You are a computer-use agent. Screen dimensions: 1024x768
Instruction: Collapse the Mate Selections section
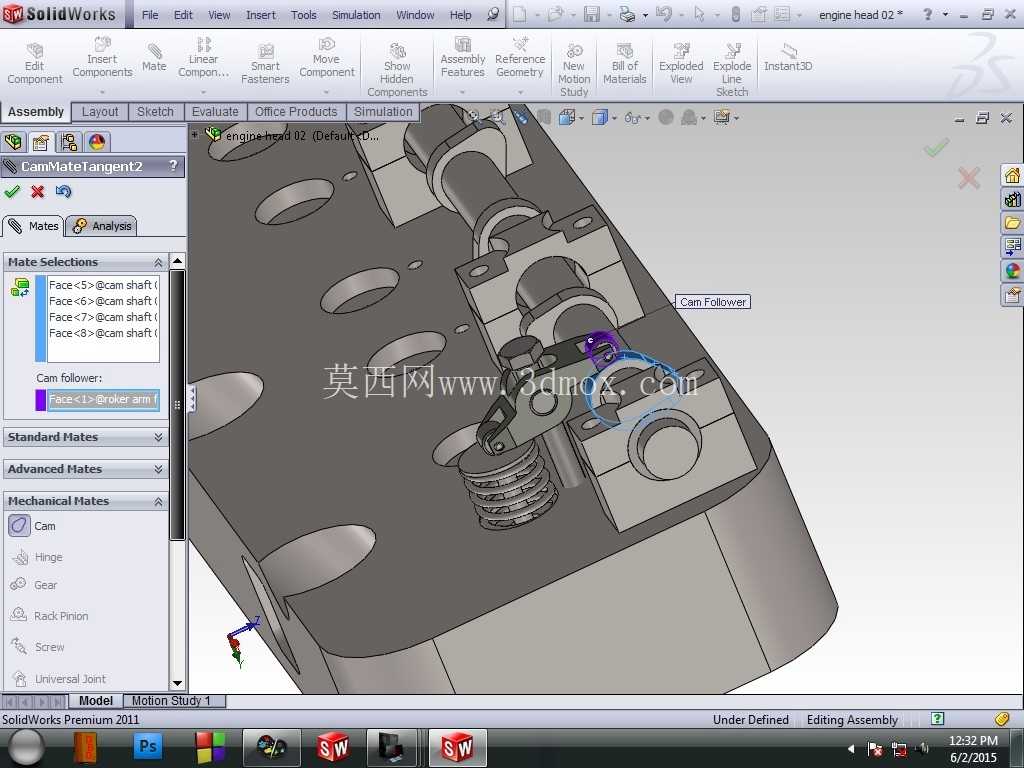point(158,262)
